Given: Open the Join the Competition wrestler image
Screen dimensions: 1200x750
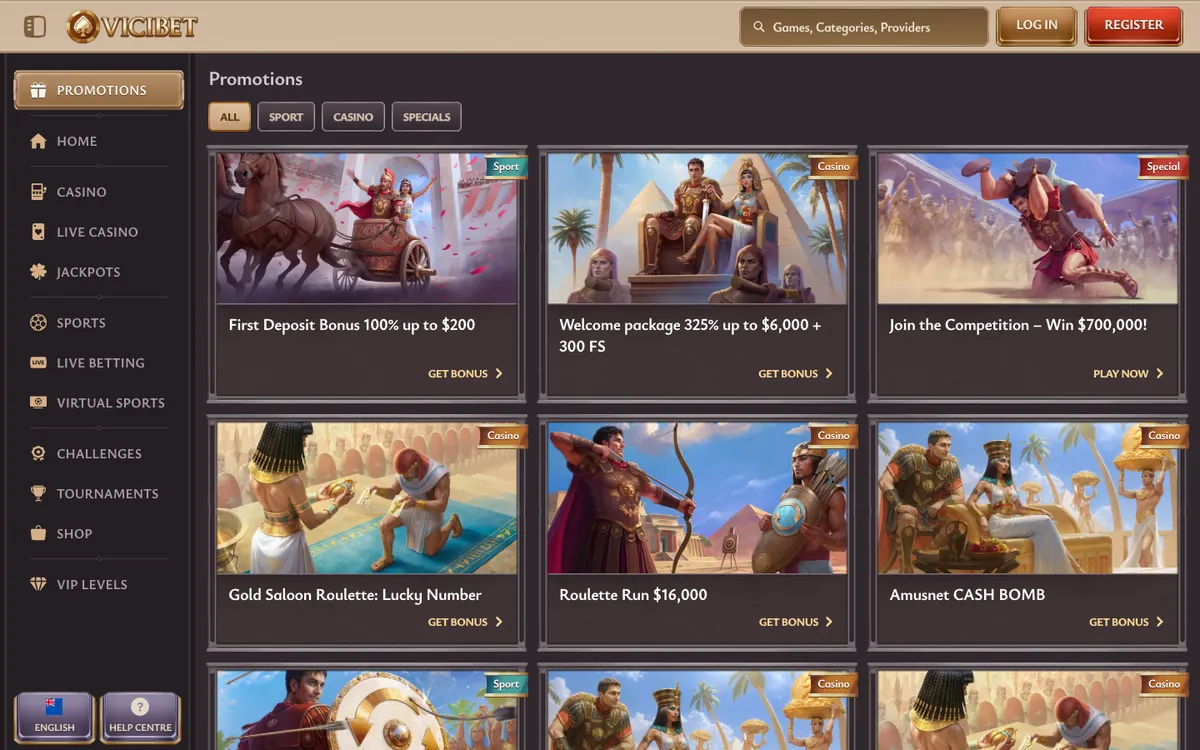Looking at the screenshot, I should point(1028,228).
